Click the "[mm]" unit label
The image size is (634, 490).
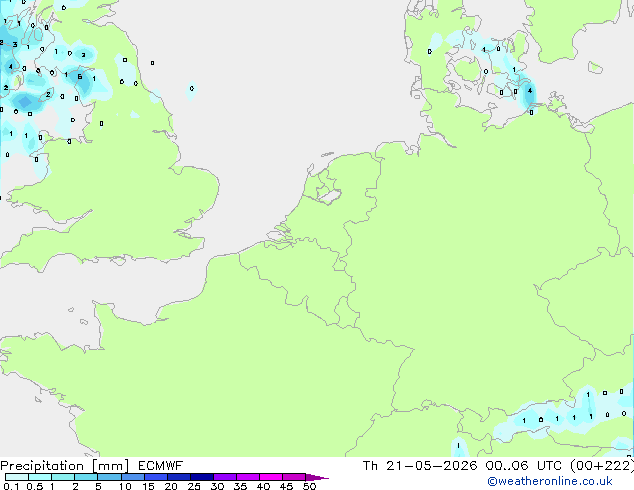pyautogui.click(x=110, y=466)
